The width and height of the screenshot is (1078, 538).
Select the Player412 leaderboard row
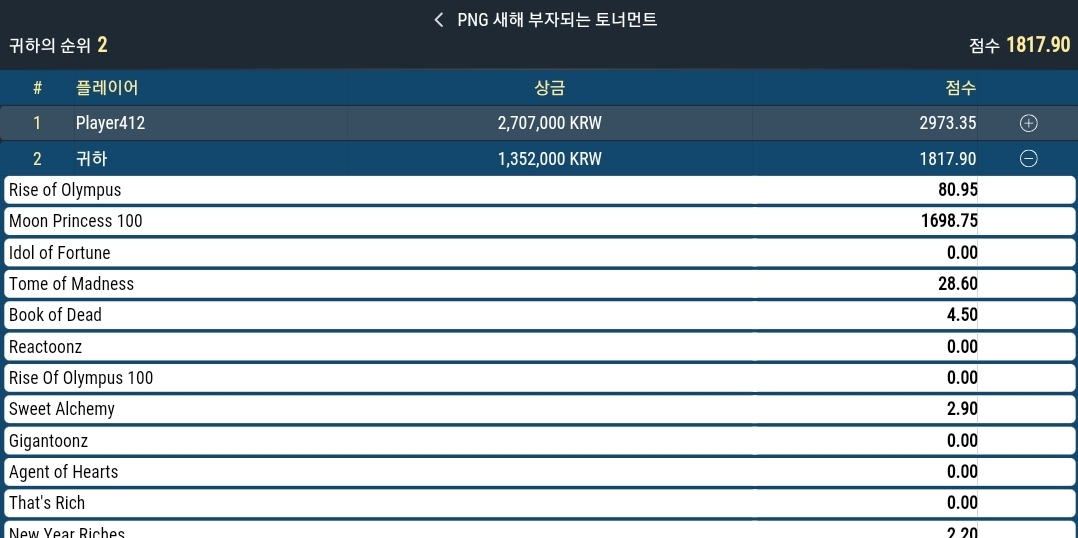pos(539,123)
